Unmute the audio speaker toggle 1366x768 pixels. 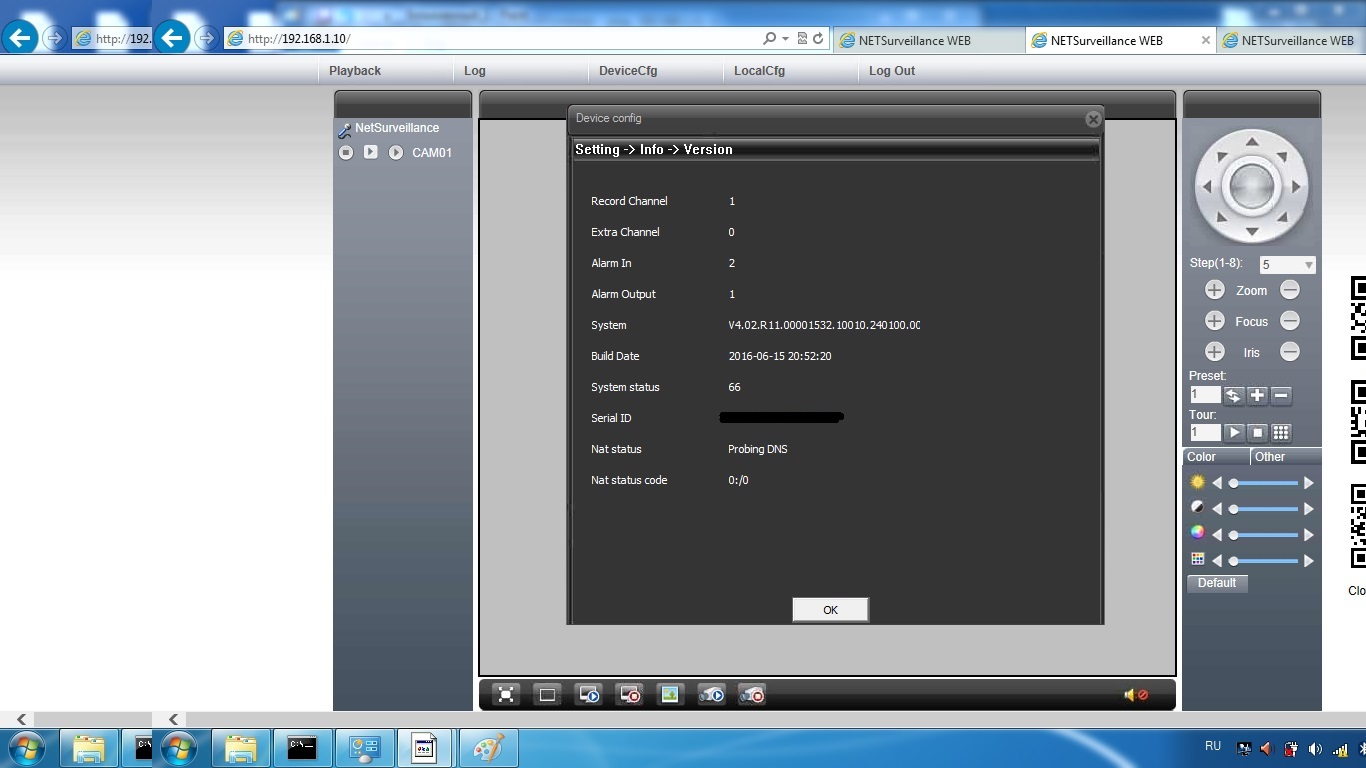coord(1135,695)
